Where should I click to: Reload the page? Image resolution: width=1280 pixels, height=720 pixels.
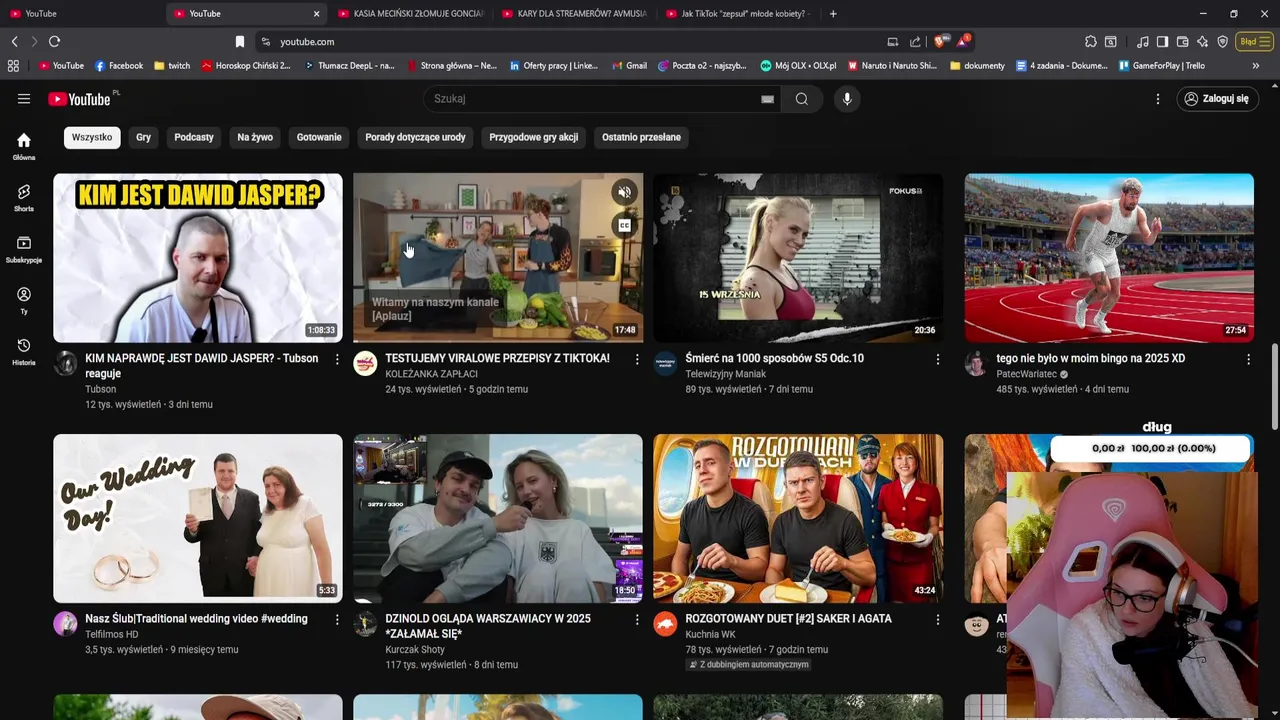(x=54, y=41)
